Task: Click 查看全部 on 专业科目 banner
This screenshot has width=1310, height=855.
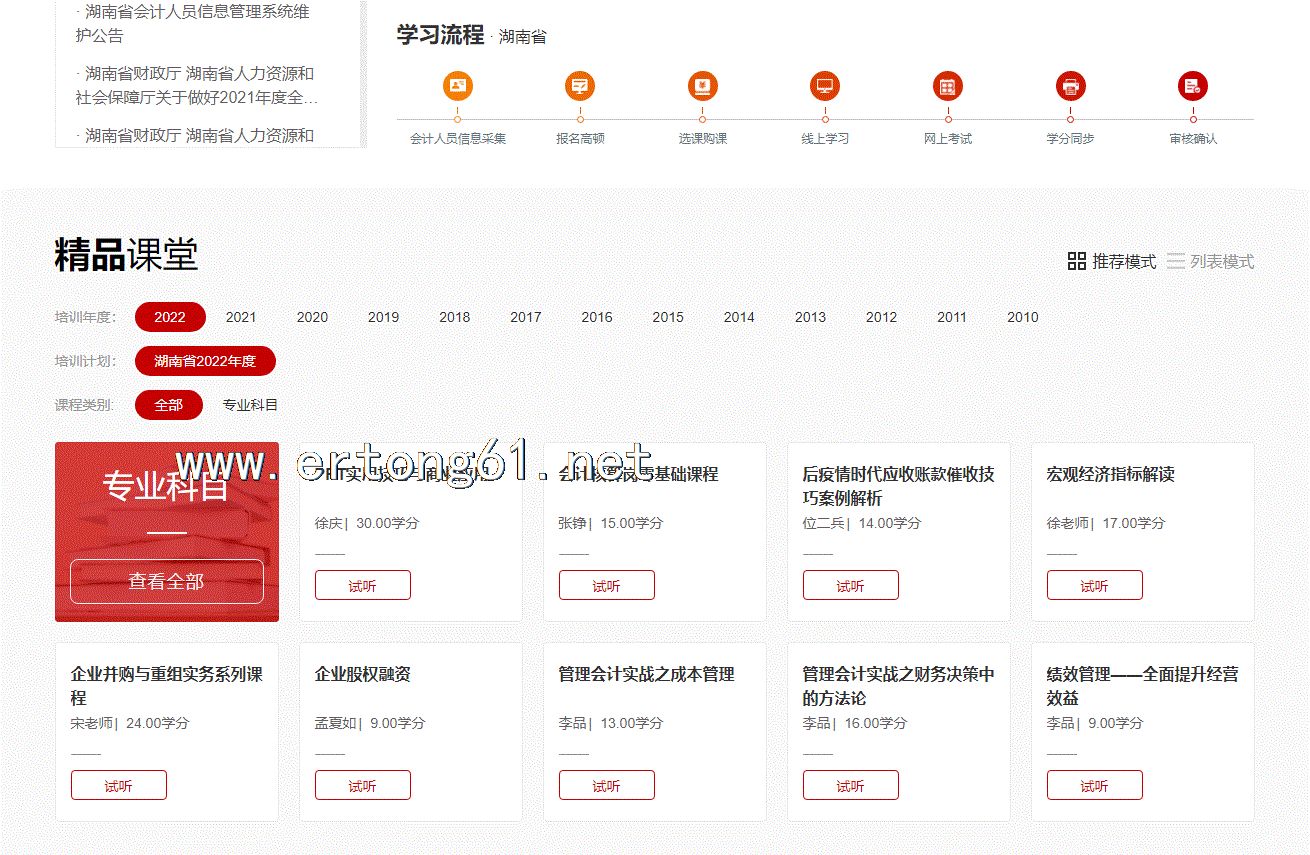Action: [166, 581]
